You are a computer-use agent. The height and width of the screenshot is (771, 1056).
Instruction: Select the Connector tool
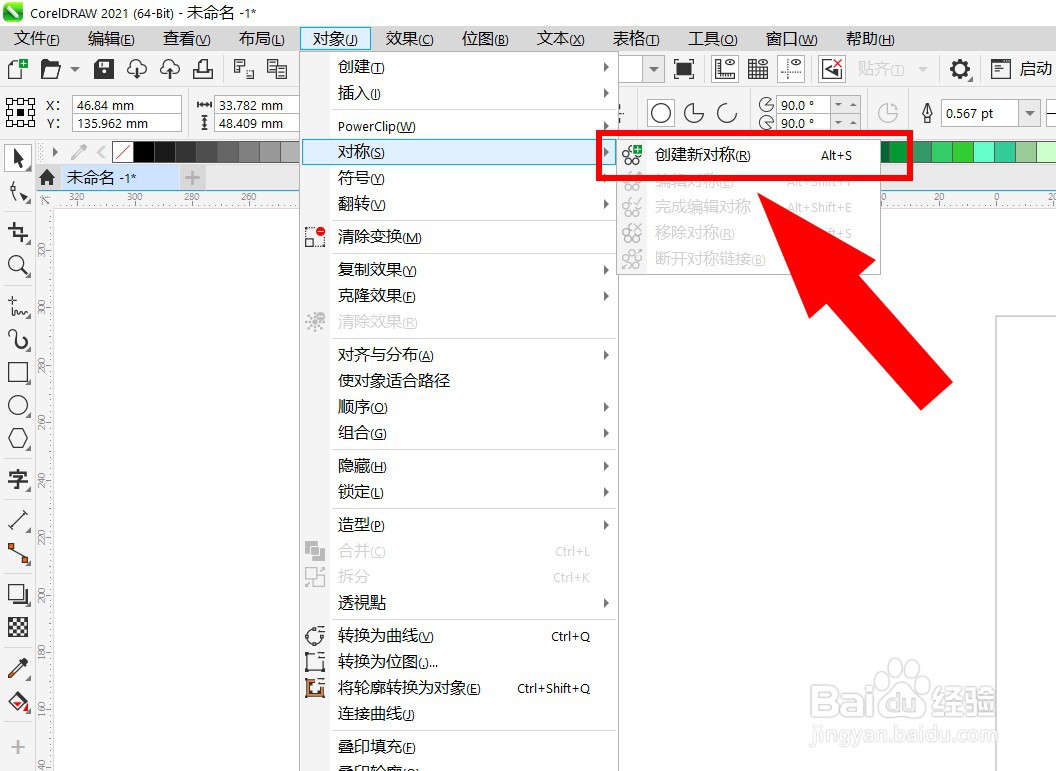coord(18,554)
